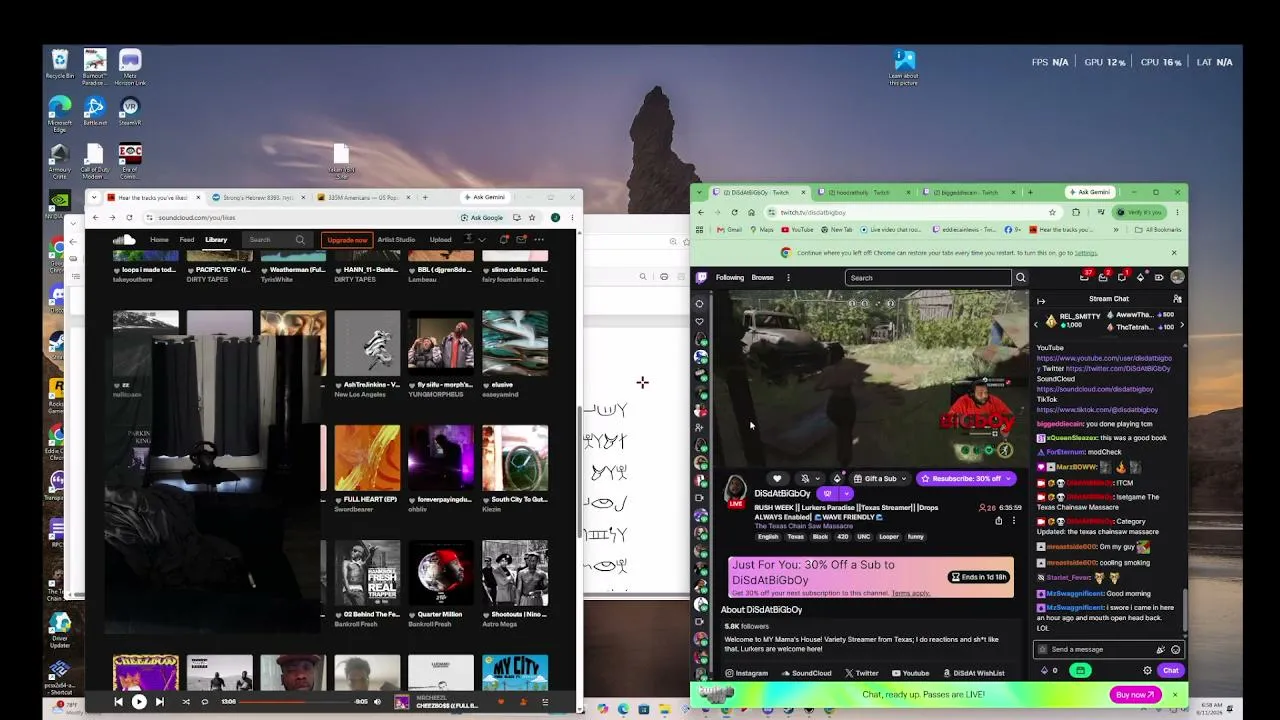
Task: Play the SoundCloud track
Action: (x=139, y=702)
